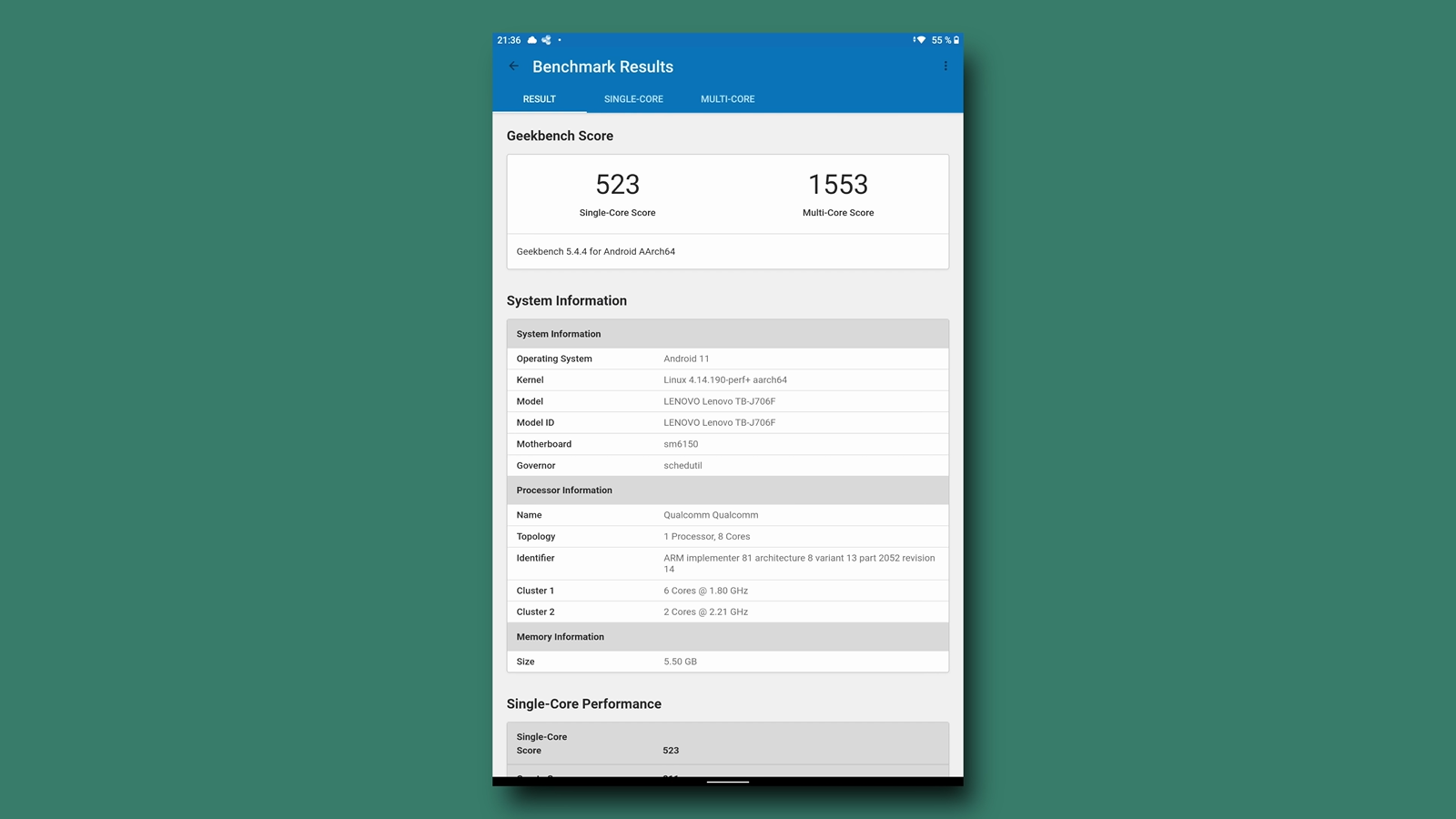
Task: Tap the Operating System value Android 11
Action: pyautogui.click(x=686, y=359)
